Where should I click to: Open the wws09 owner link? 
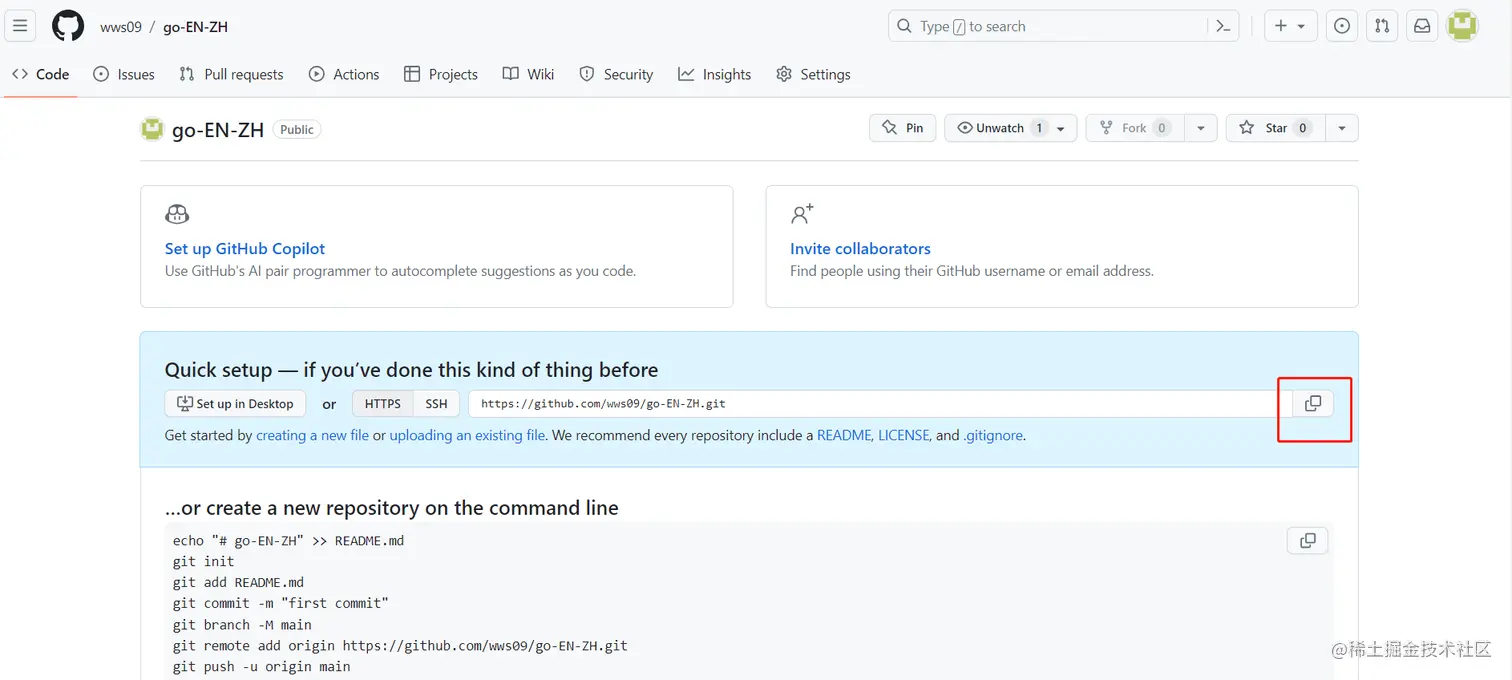point(121,27)
